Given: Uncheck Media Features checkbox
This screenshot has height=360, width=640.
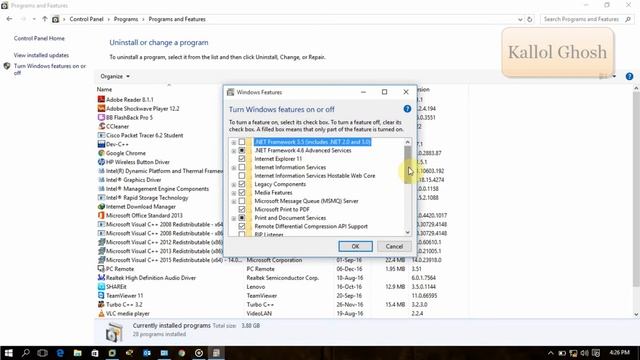Looking at the screenshot, I should pyautogui.click(x=242, y=193).
